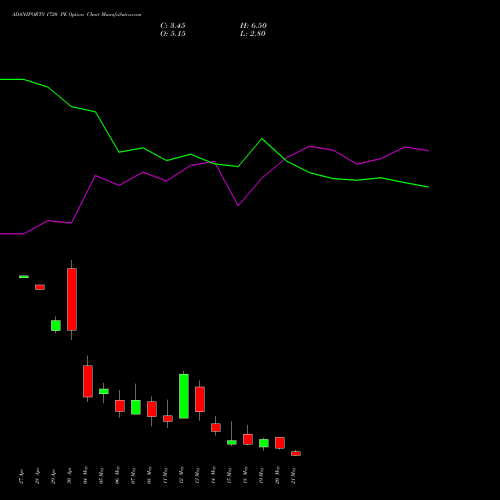Select the small red candle above 21 May
Viewport: 500px width, 500px height.
(296, 453)
